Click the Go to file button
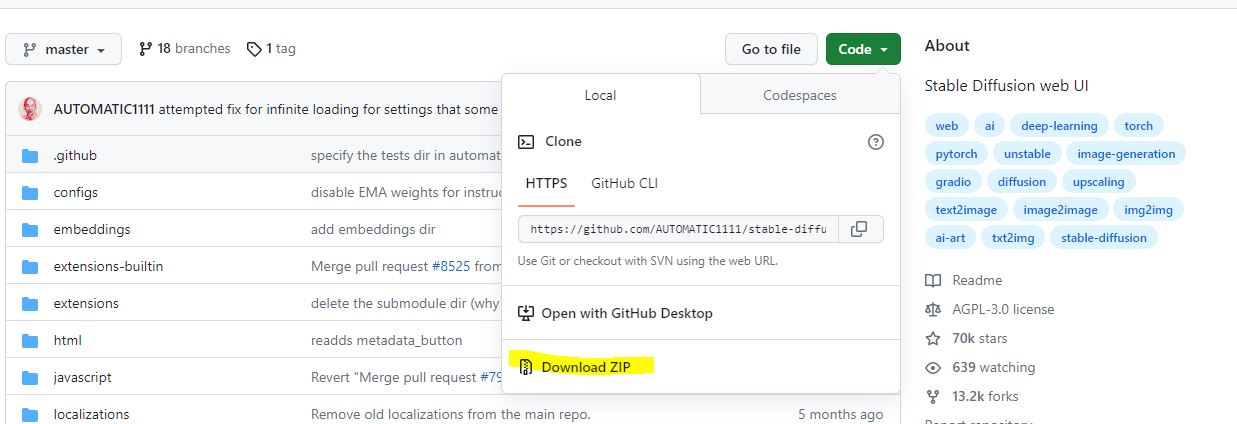1237x424 pixels. pos(771,49)
